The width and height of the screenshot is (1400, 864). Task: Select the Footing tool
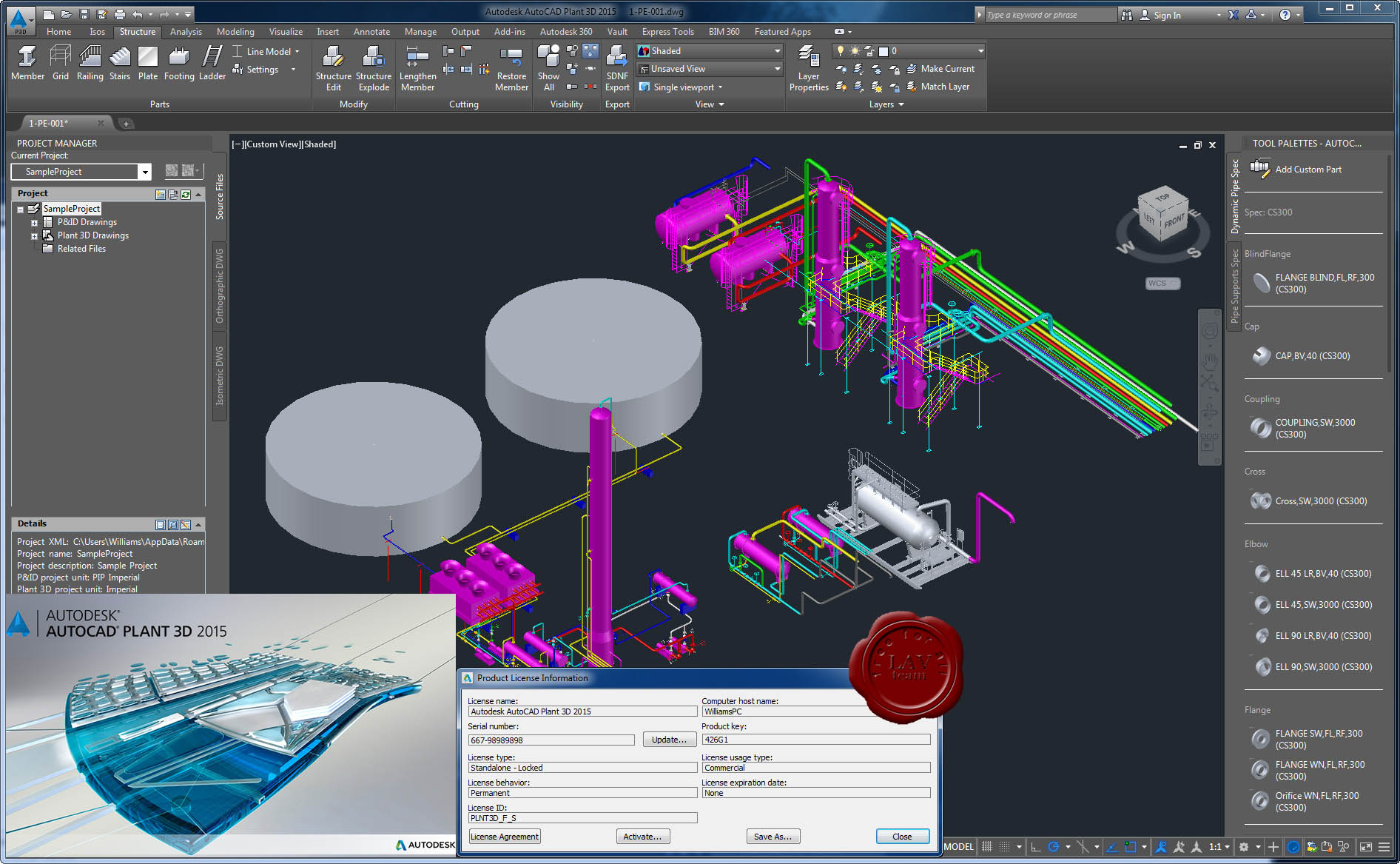tap(179, 63)
